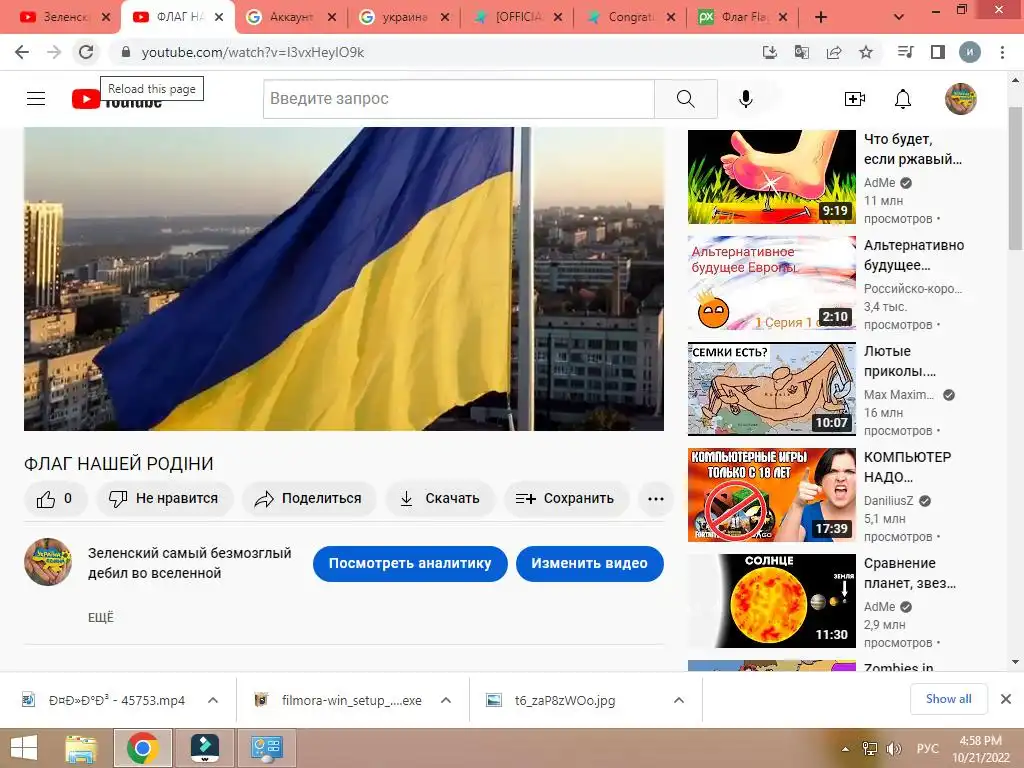Open the channel avatar beside the channel name
1024x768 pixels.
point(48,562)
